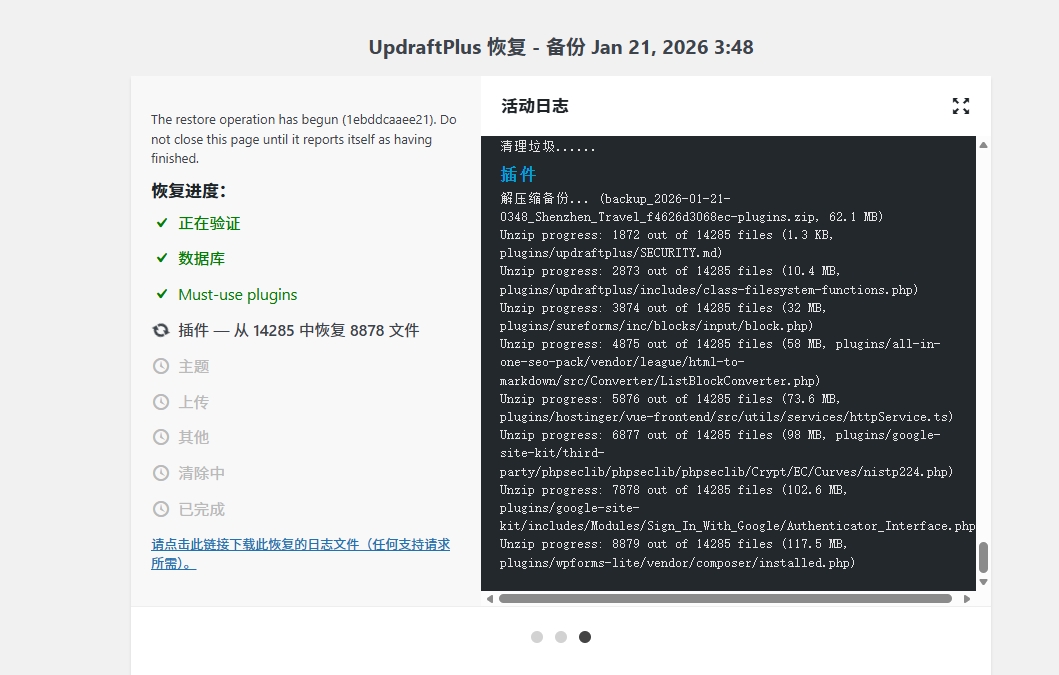Click the green checkmark beside 正在验证
1059x675 pixels.
pos(161,222)
